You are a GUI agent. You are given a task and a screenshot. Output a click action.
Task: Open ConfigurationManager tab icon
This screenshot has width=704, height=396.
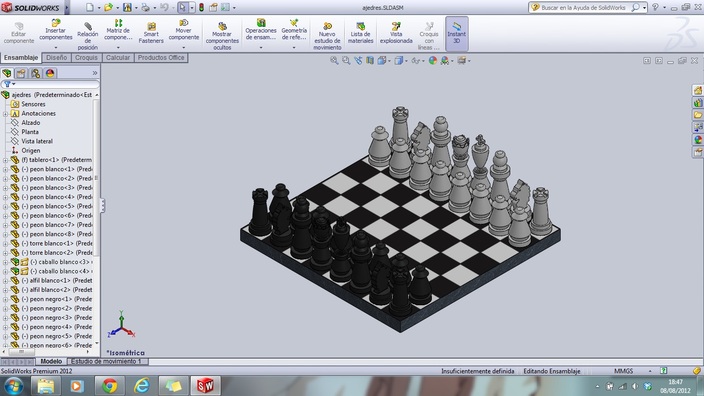35,73
